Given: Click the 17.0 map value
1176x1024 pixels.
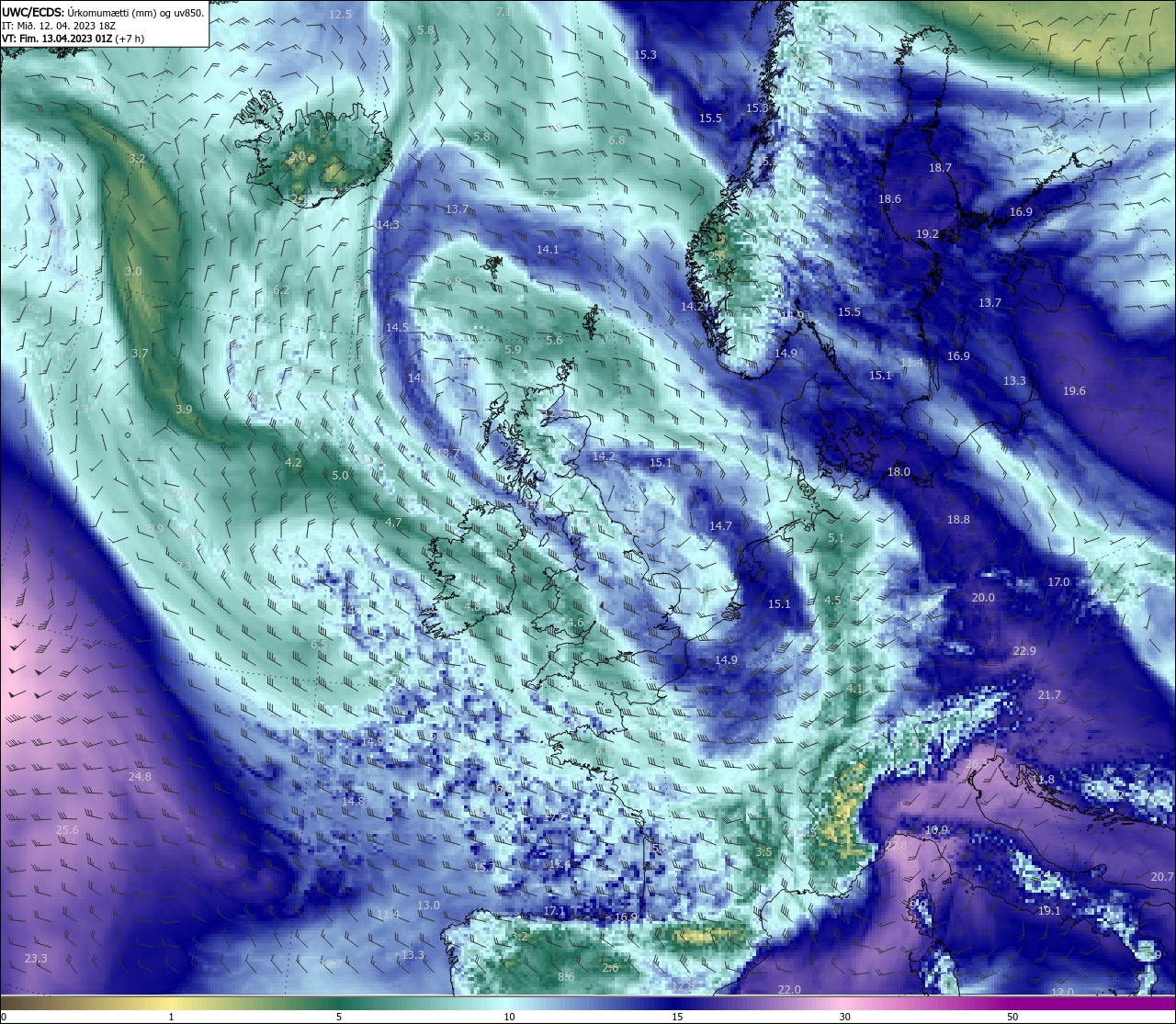Looking at the screenshot, I should click(1058, 582).
